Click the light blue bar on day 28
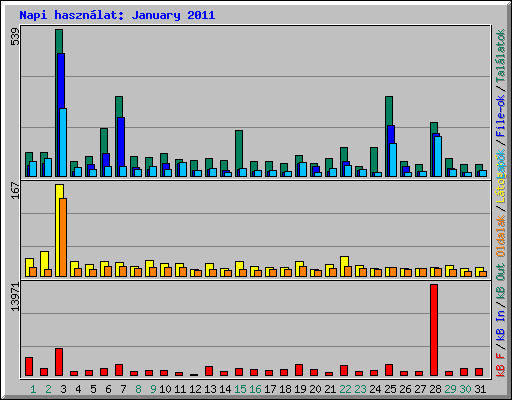This screenshot has width=512, height=400. pos(438,156)
